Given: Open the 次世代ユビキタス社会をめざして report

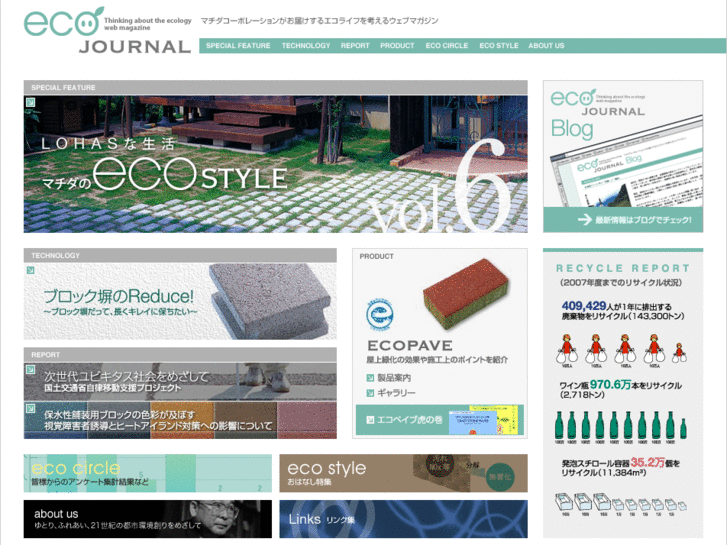Looking at the screenshot, I should [x=180, y=382].
